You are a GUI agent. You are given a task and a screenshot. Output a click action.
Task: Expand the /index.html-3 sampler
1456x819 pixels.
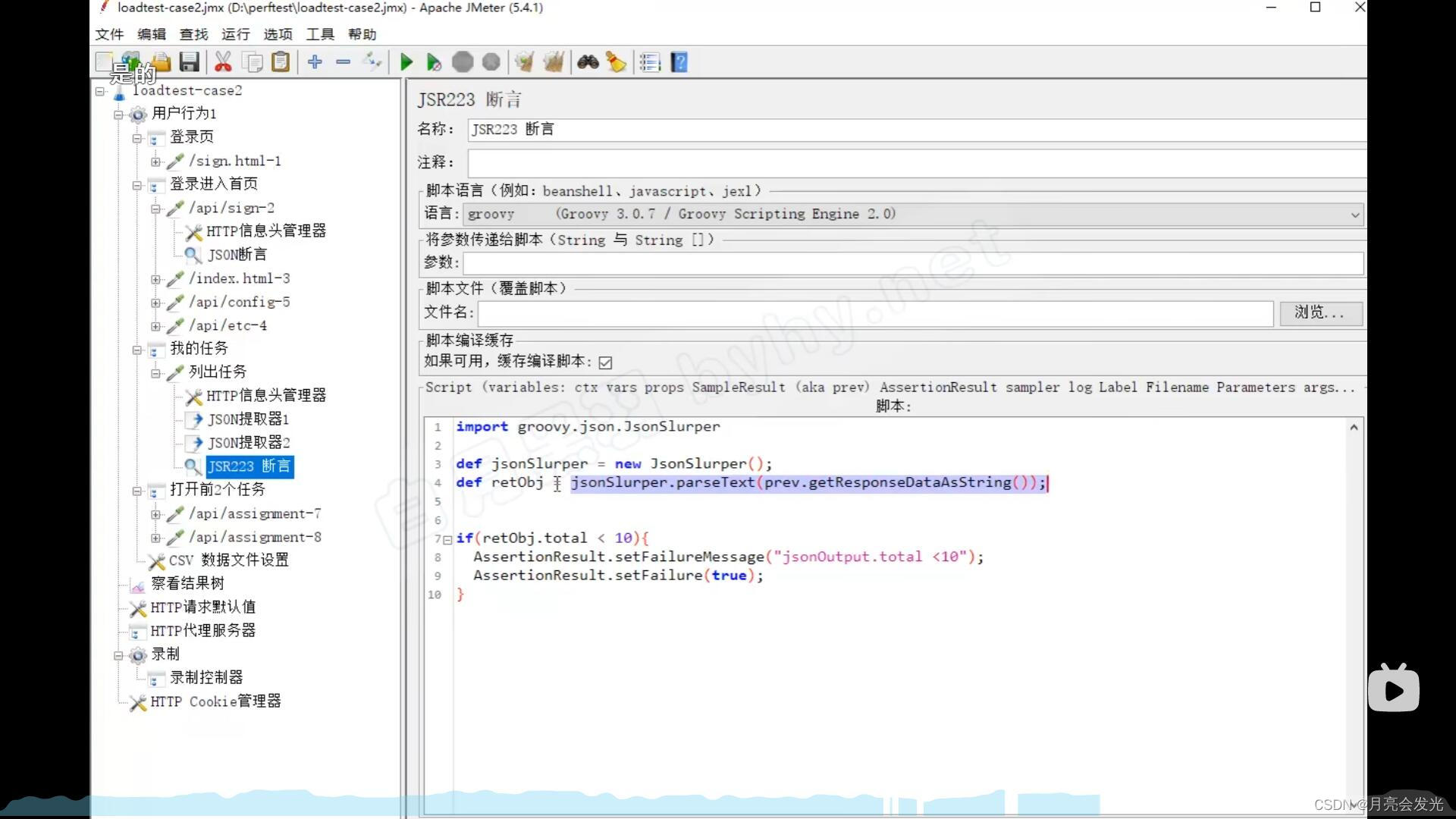point(155,279)
